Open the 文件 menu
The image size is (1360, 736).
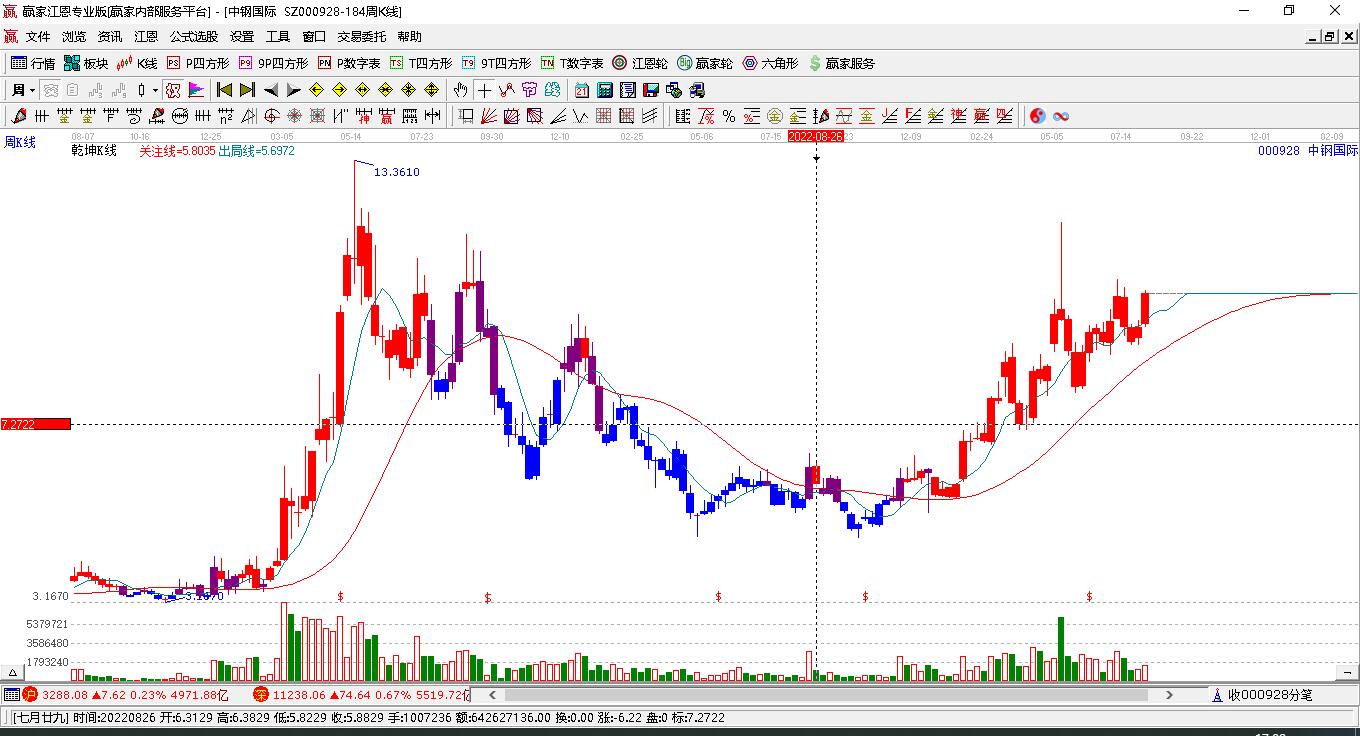coord(38,36)
